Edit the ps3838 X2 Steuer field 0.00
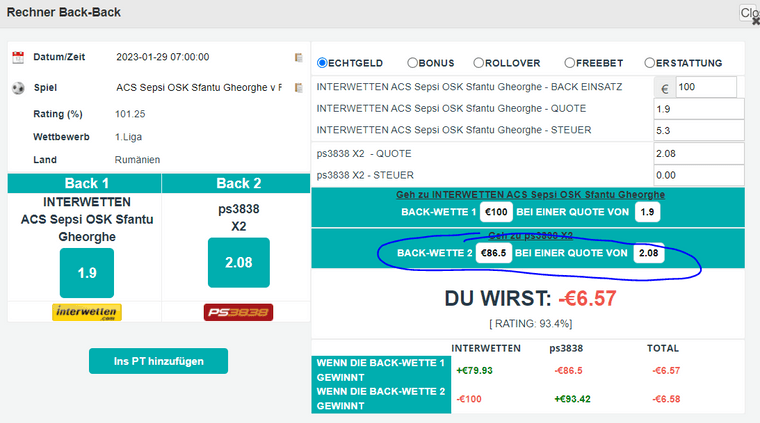Screen dimensions: 760x423 click(699, 175)
